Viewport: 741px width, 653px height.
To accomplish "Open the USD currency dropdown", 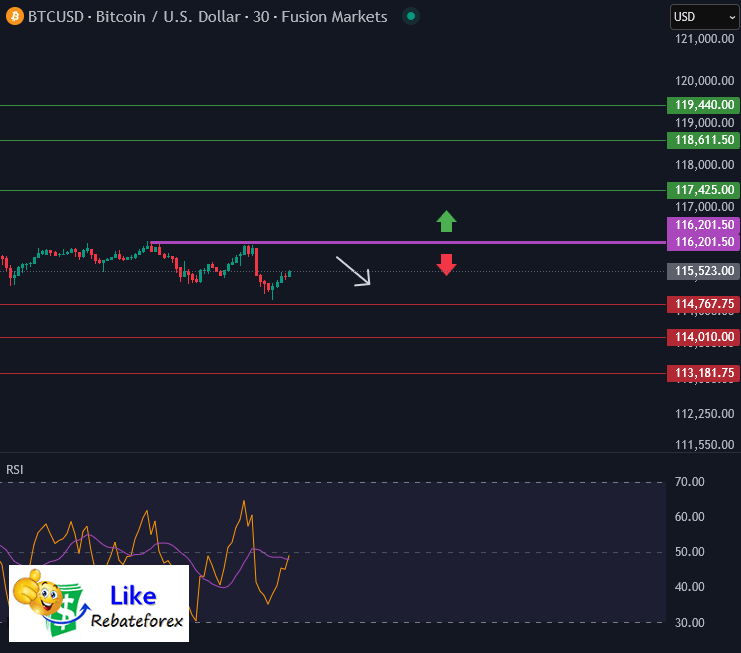I will click(705, 17).
